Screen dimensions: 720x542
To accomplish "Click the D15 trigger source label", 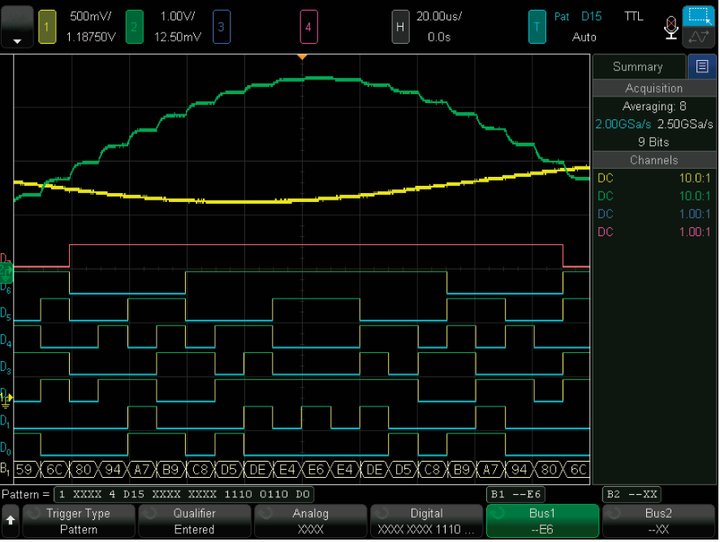I will [591, 17].
